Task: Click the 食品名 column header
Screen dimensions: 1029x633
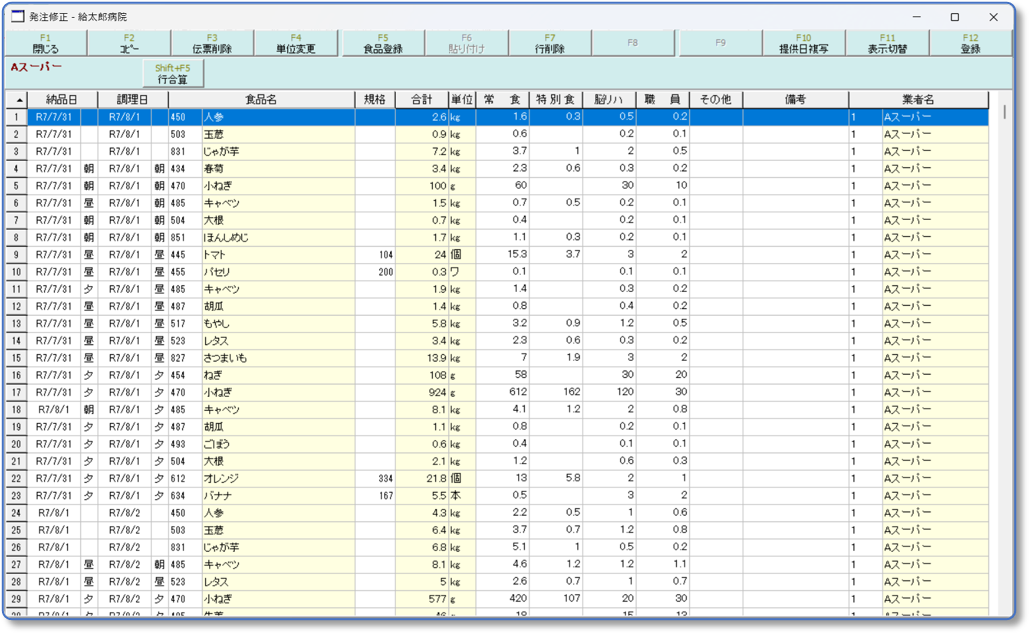Action: point(261,100)
